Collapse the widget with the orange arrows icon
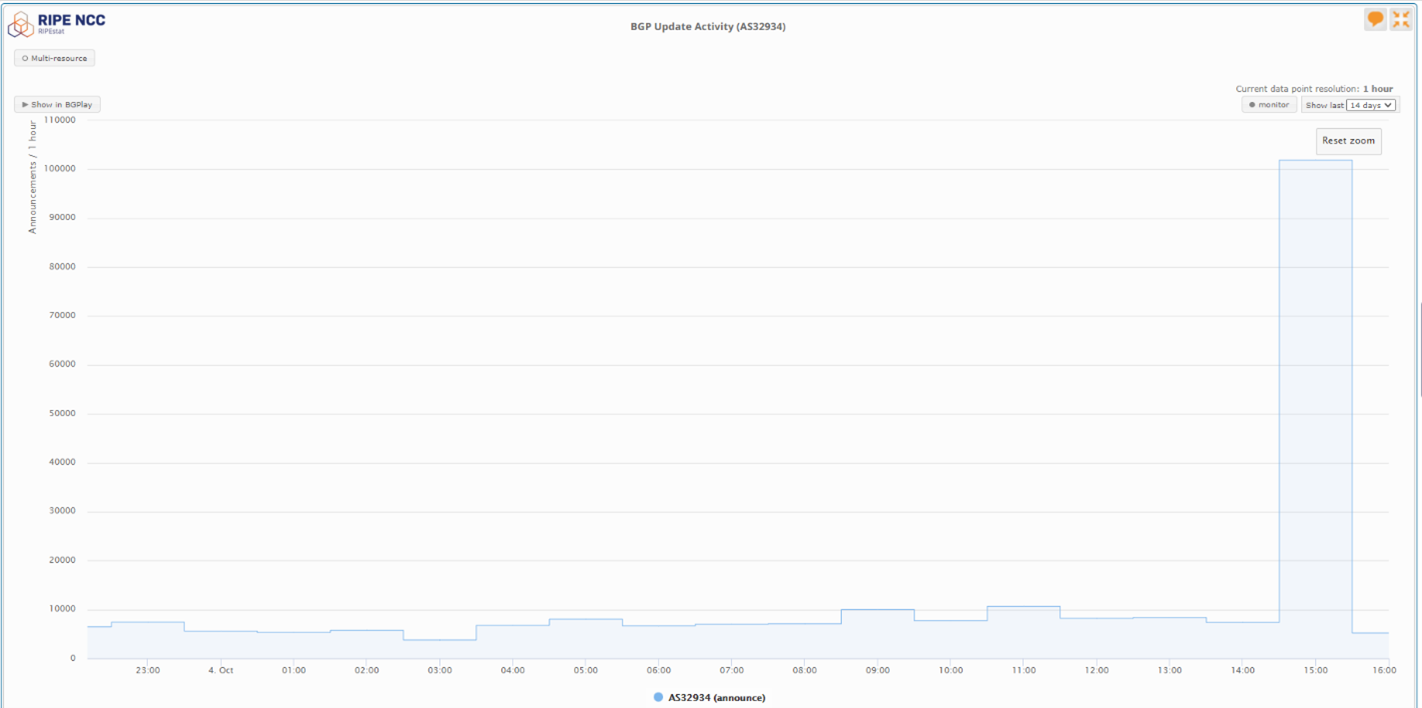The image size is (1422, 708). click(1400, 19)
